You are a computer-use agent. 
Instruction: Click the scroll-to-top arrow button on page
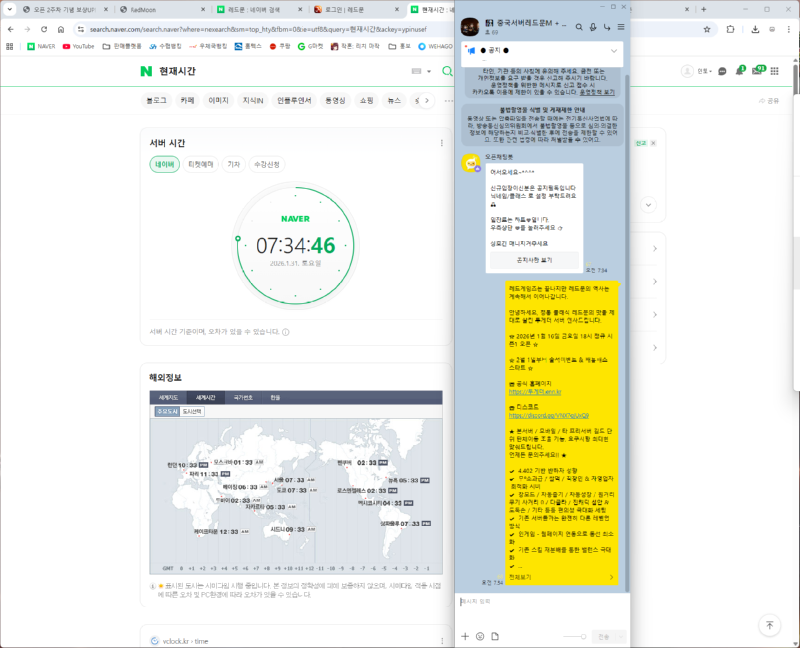coord(769,625)
